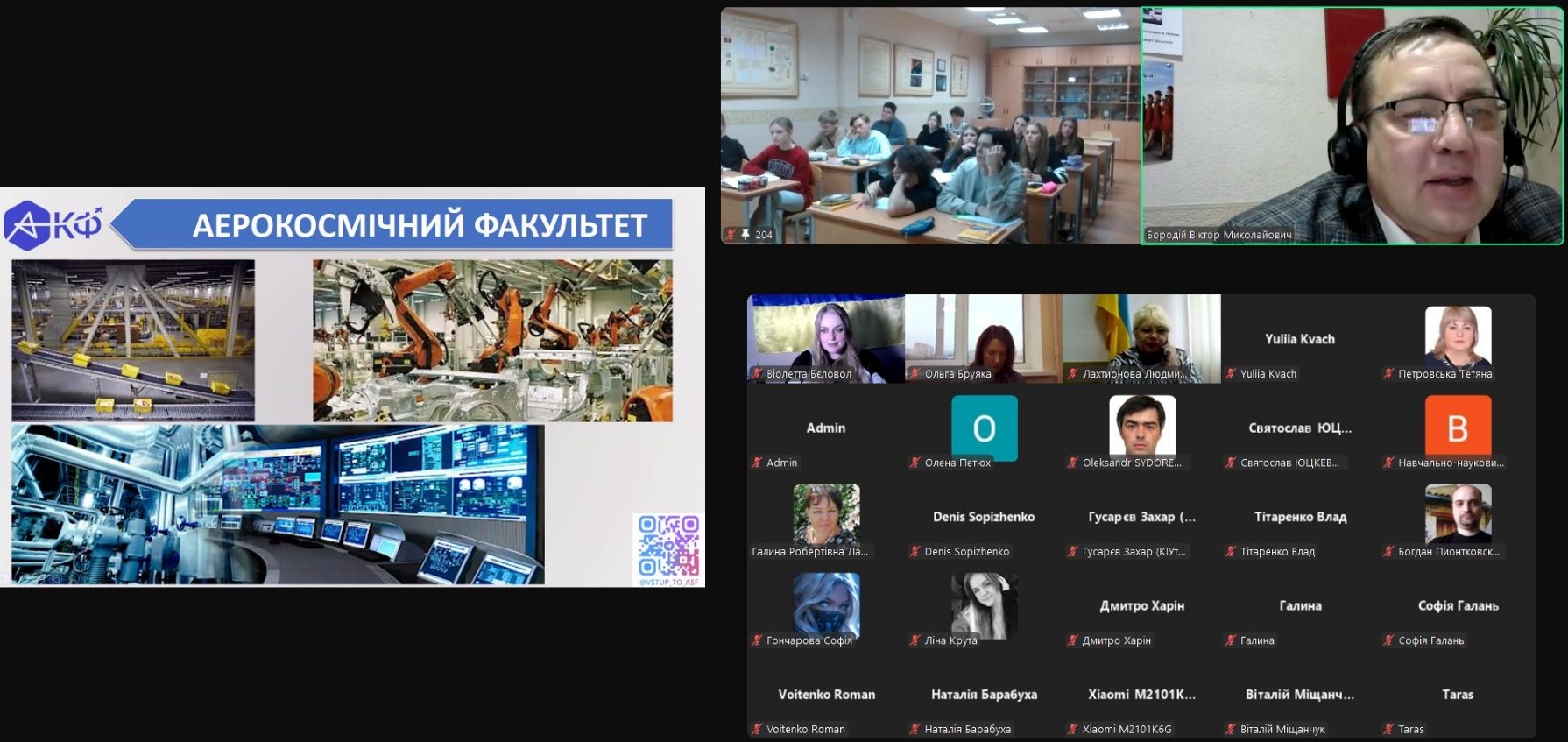Select Навчально-науковий orange B avatar
The width and height of the screenshot is (1568, 742).
[1458, 428]
